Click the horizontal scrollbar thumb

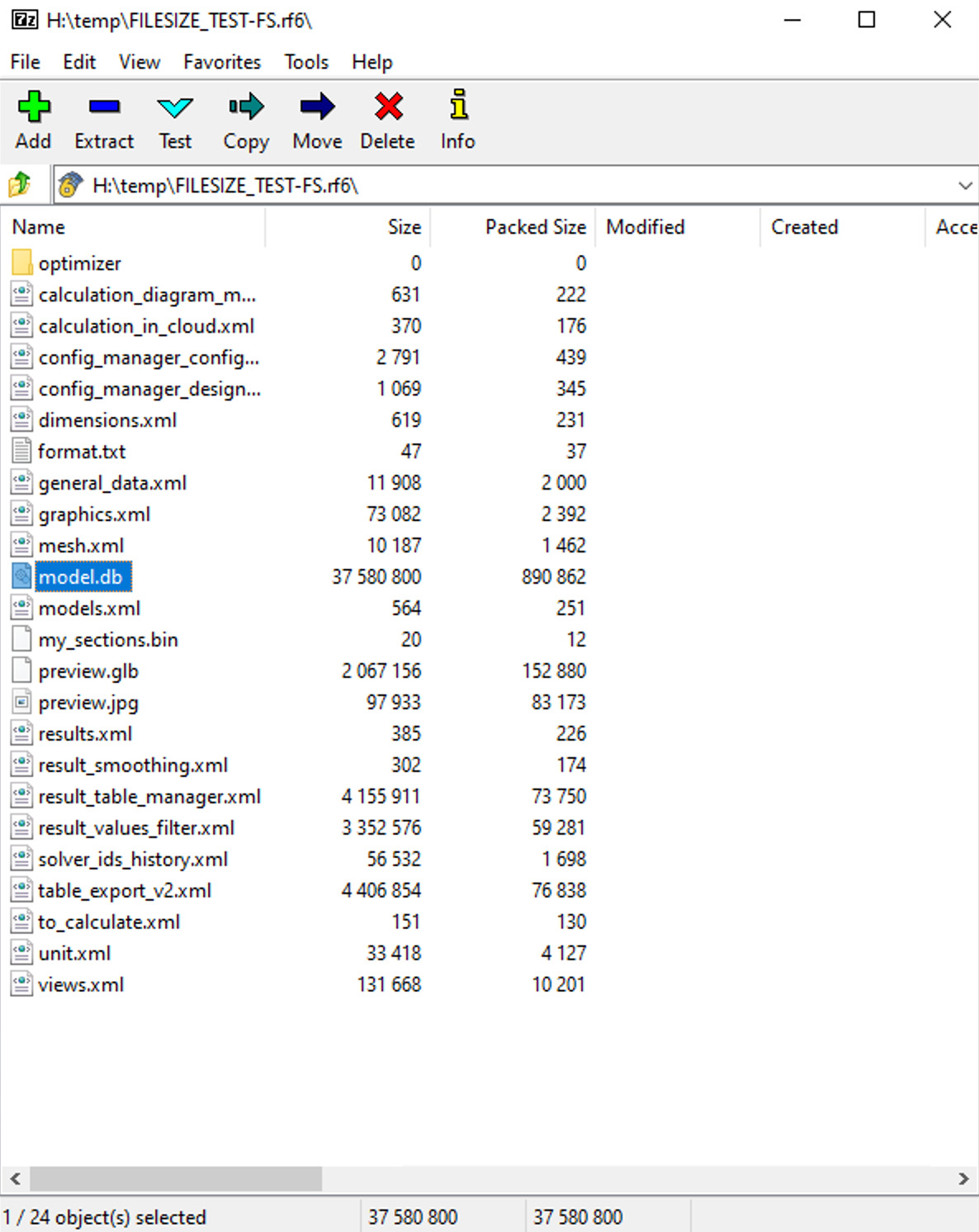(x=175, y=1178)
